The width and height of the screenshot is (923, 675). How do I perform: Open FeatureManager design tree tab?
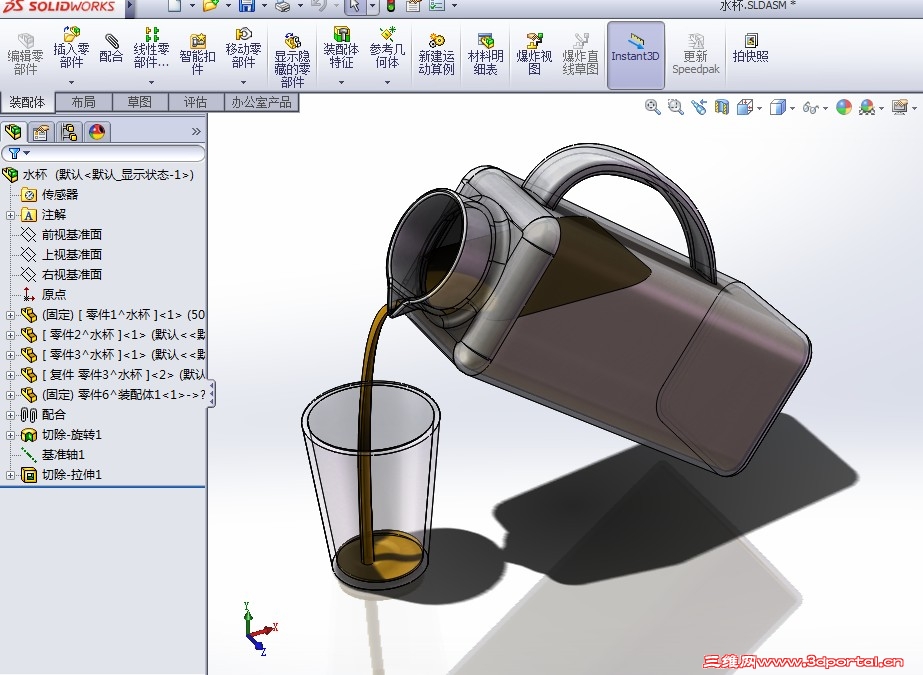pyautogui.click(x=13, y=132)
